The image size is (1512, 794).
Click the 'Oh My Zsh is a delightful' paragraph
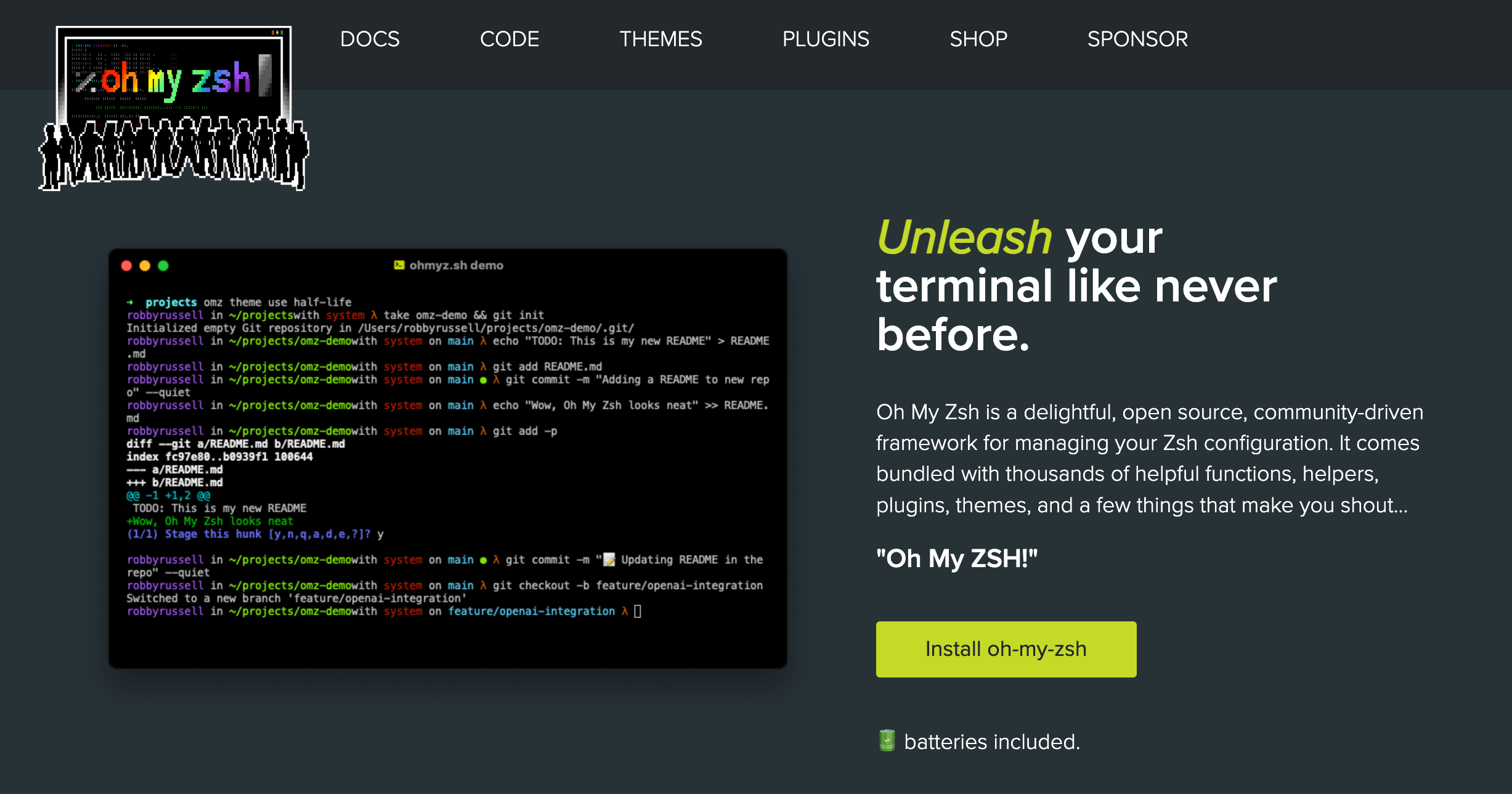click(1150, 459)
